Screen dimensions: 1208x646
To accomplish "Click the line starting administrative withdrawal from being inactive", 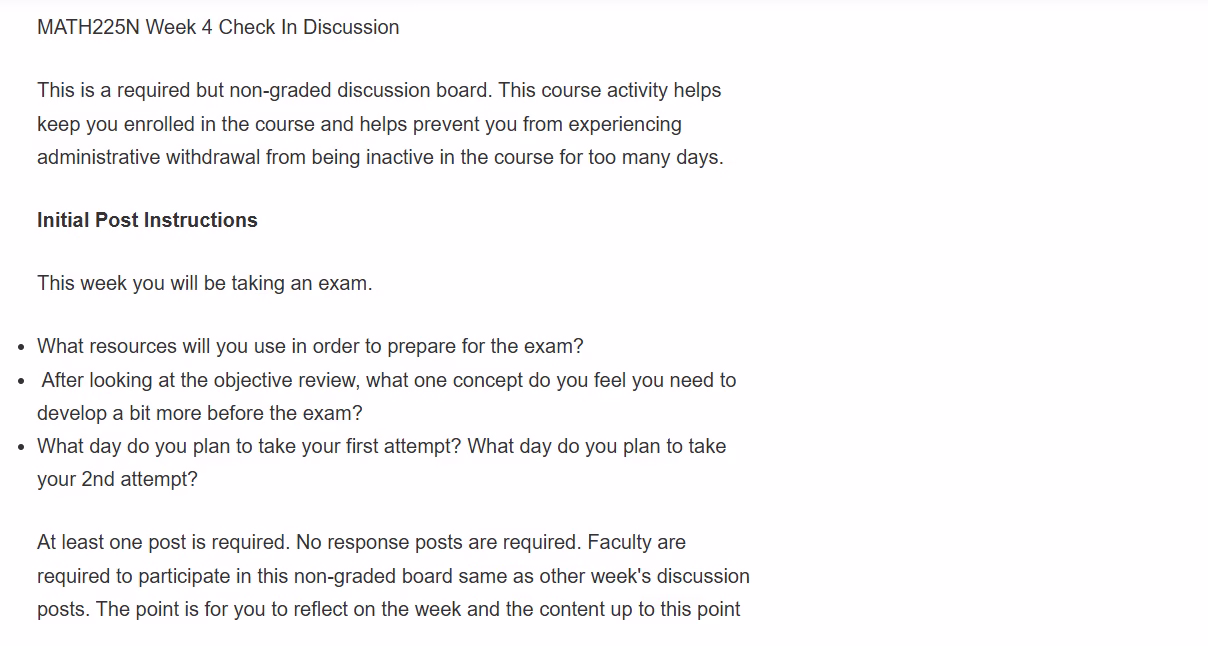I will click(x=380, y=157).
